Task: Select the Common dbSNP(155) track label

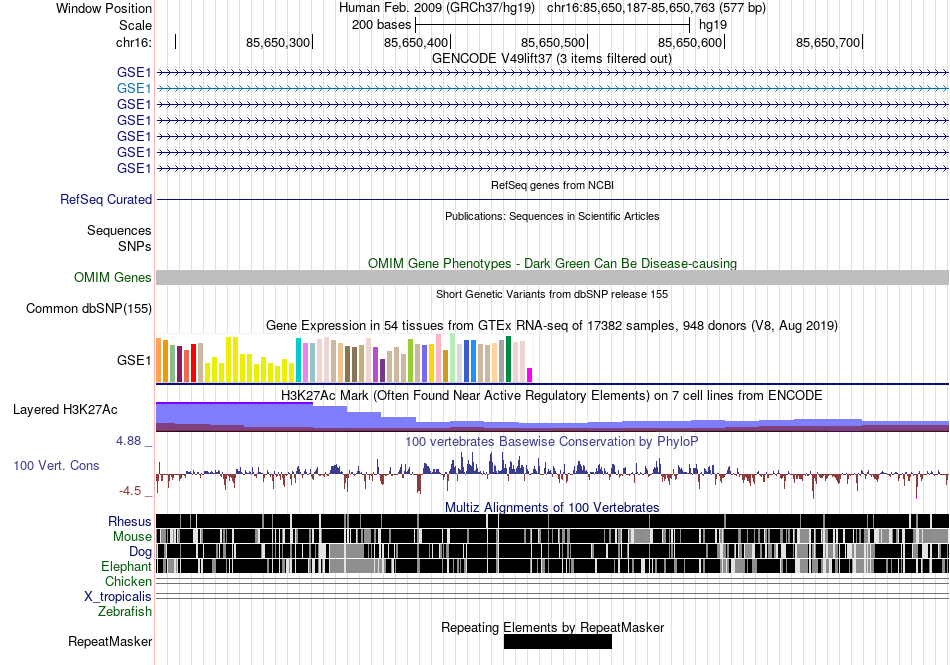Action: coord(89,308)
